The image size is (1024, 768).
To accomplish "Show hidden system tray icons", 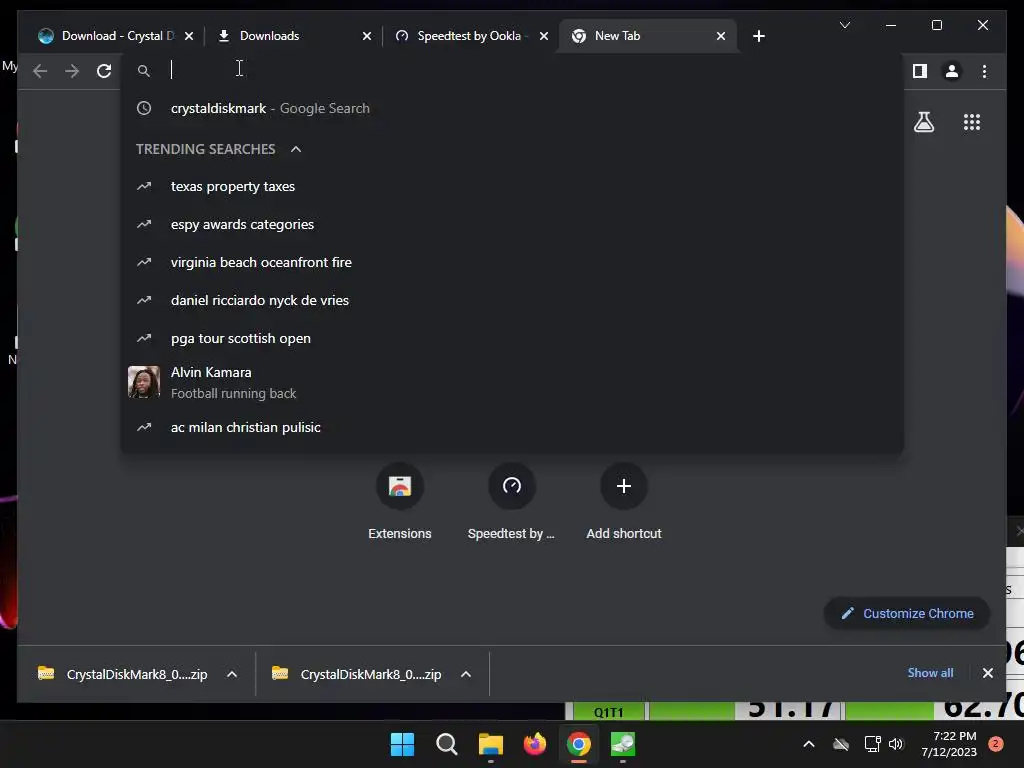I will [x=808, y=744].
